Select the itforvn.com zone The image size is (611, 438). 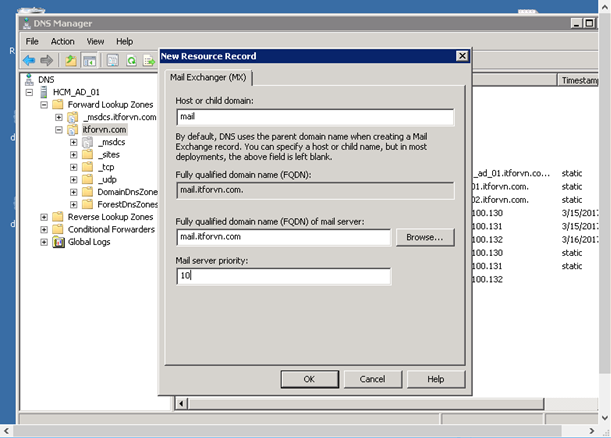(x=103, y=129)
